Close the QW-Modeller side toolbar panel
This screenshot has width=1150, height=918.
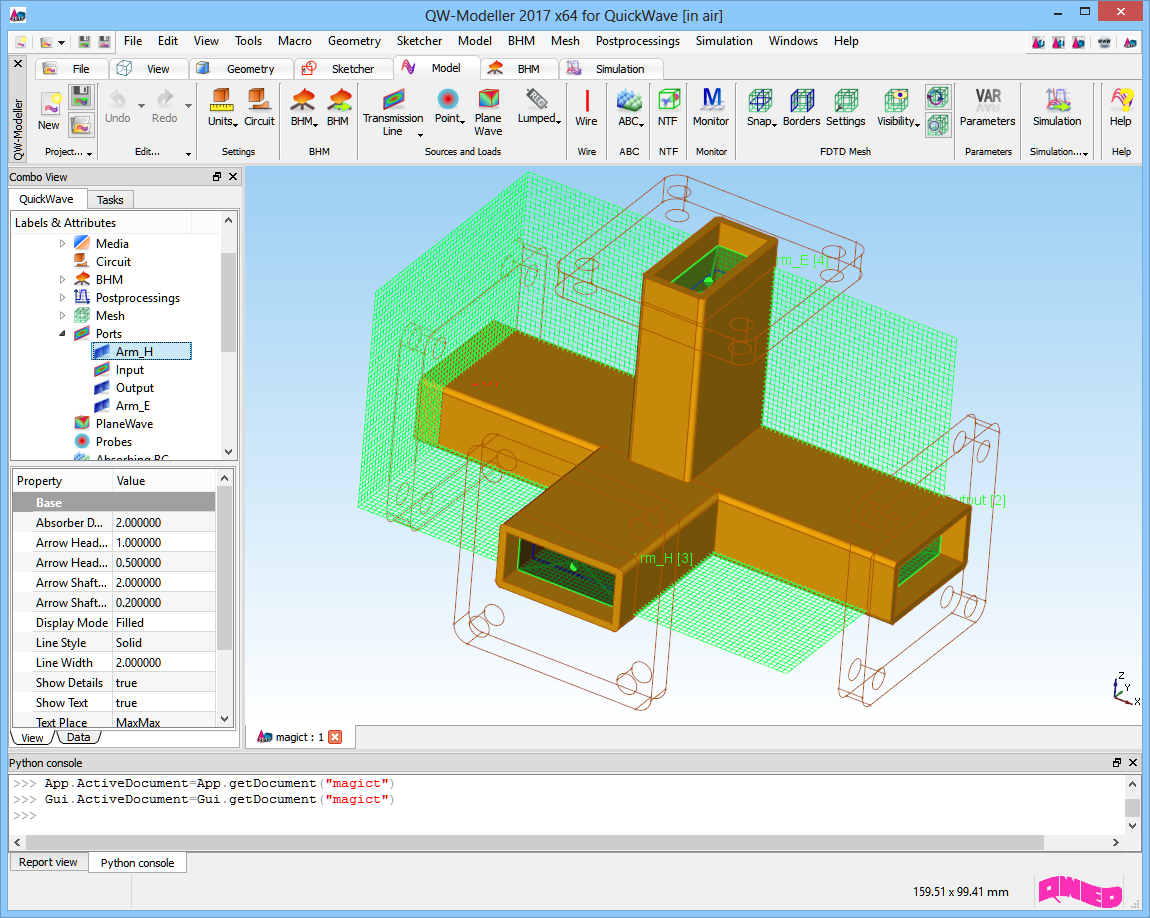click(x=18, y=64)
